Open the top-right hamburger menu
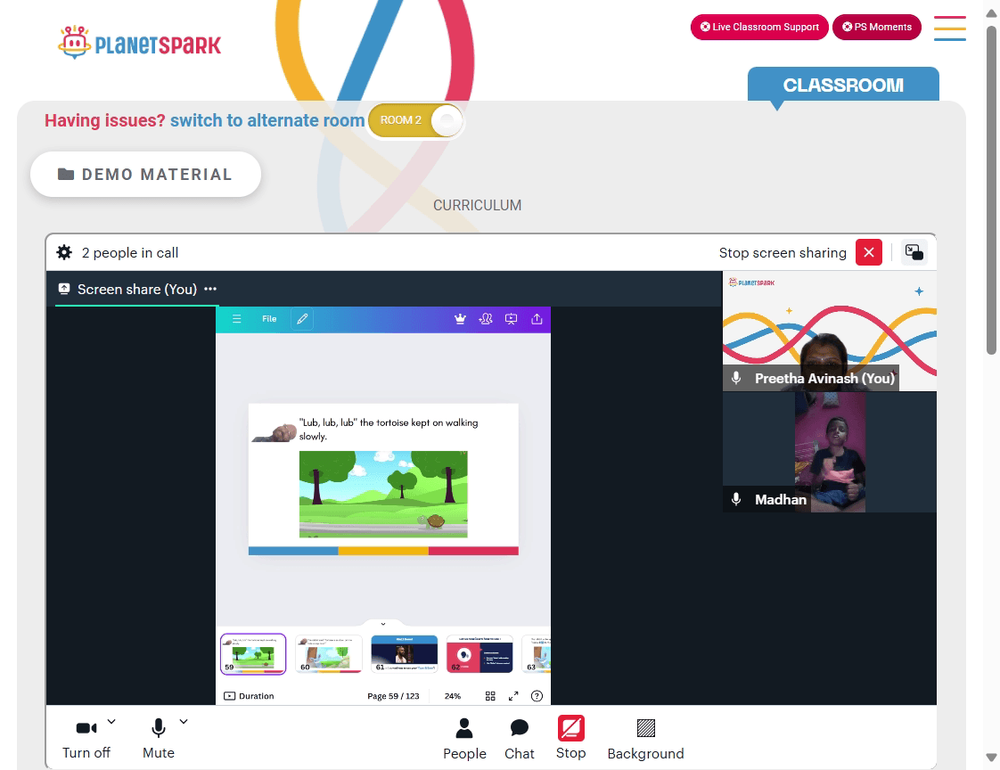The image size is (1000, 770). 950,27
